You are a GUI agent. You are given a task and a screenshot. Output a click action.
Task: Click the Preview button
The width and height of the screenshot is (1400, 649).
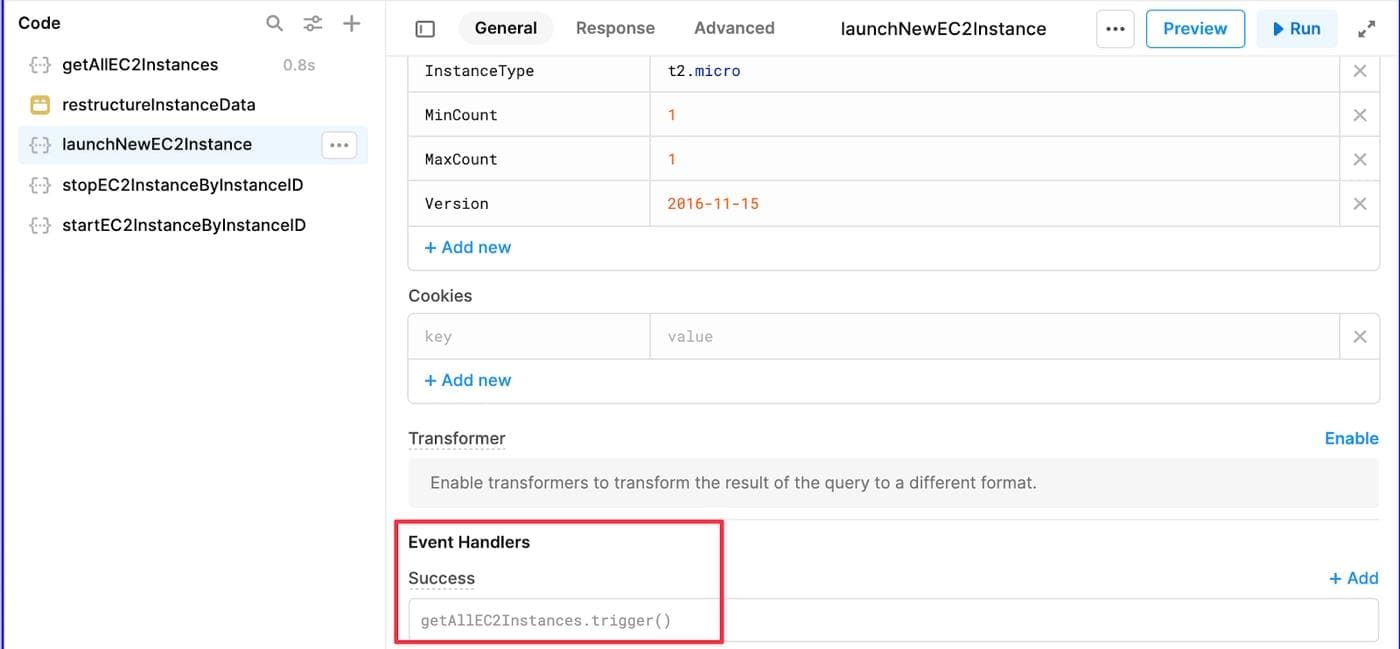(x=1195, y=28)
